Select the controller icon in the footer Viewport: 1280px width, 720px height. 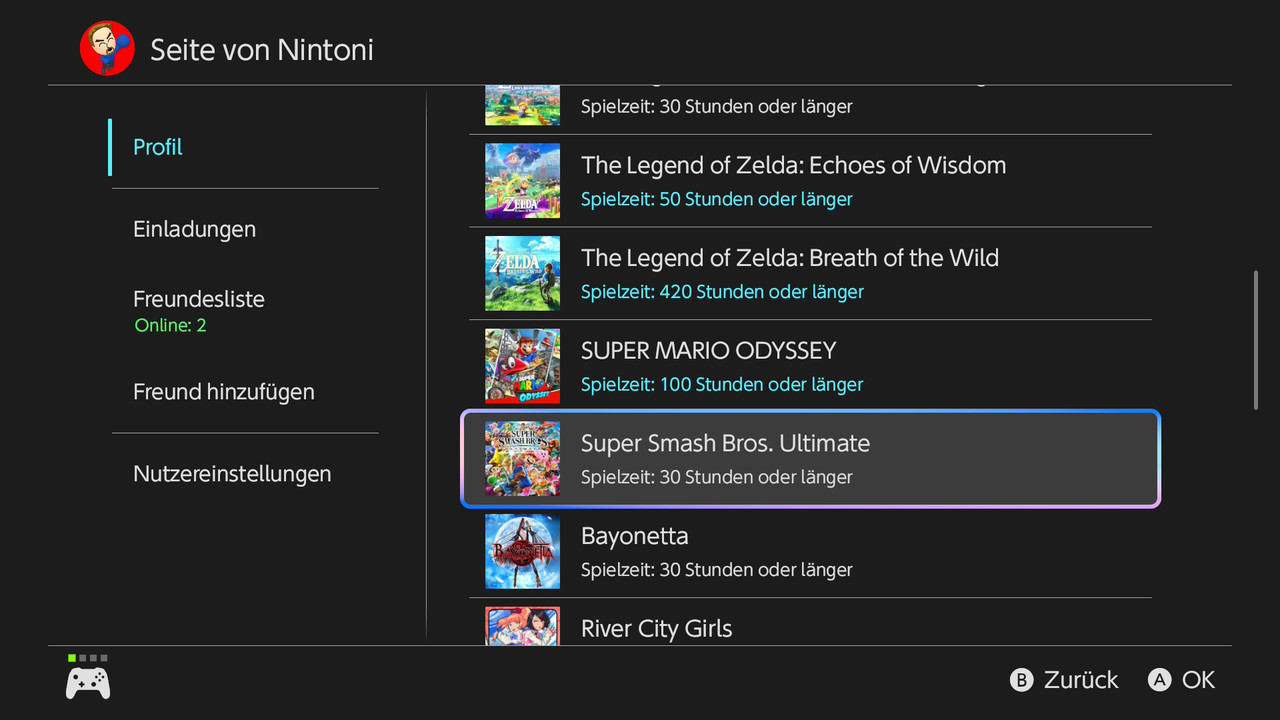pos(88,683)
